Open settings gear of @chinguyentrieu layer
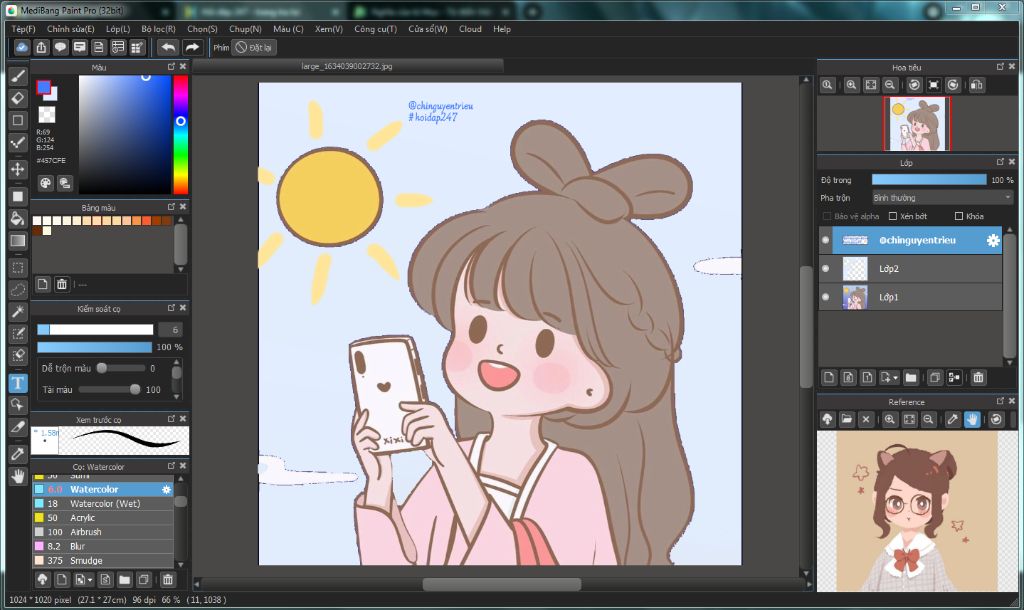 pos(993,240)
